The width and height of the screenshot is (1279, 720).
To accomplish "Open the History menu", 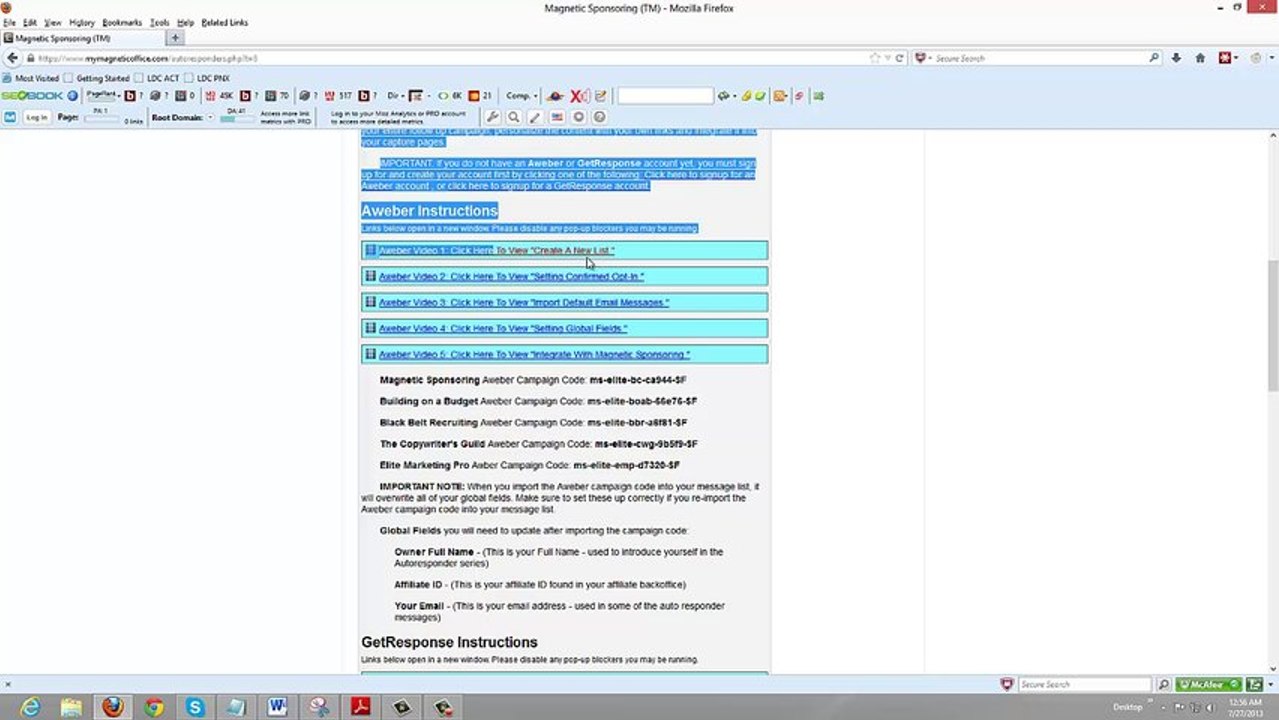I will pyautogui.click(x=82, y=22).
